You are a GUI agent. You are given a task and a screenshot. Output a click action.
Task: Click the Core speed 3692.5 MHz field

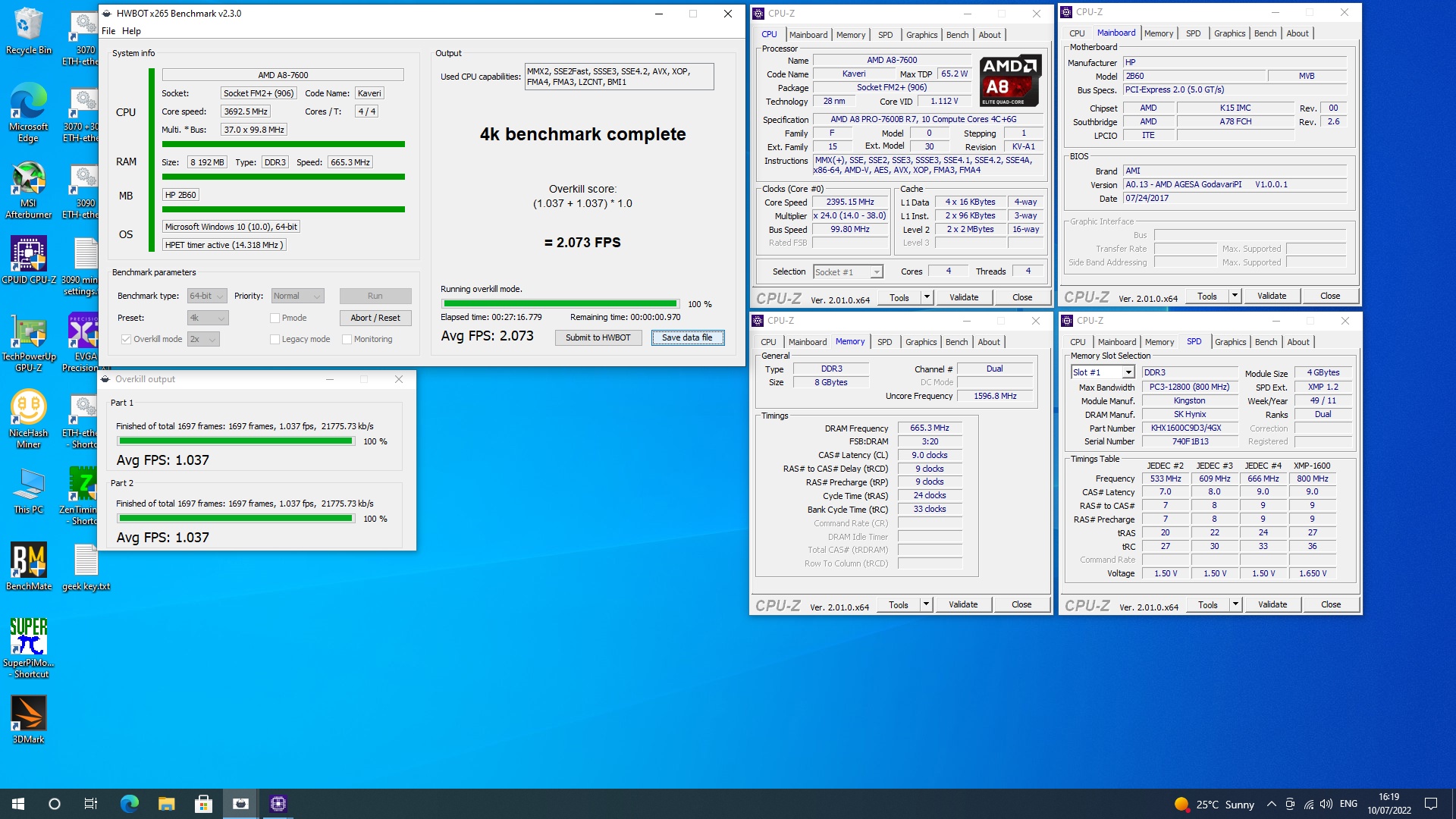pos(246,111)
